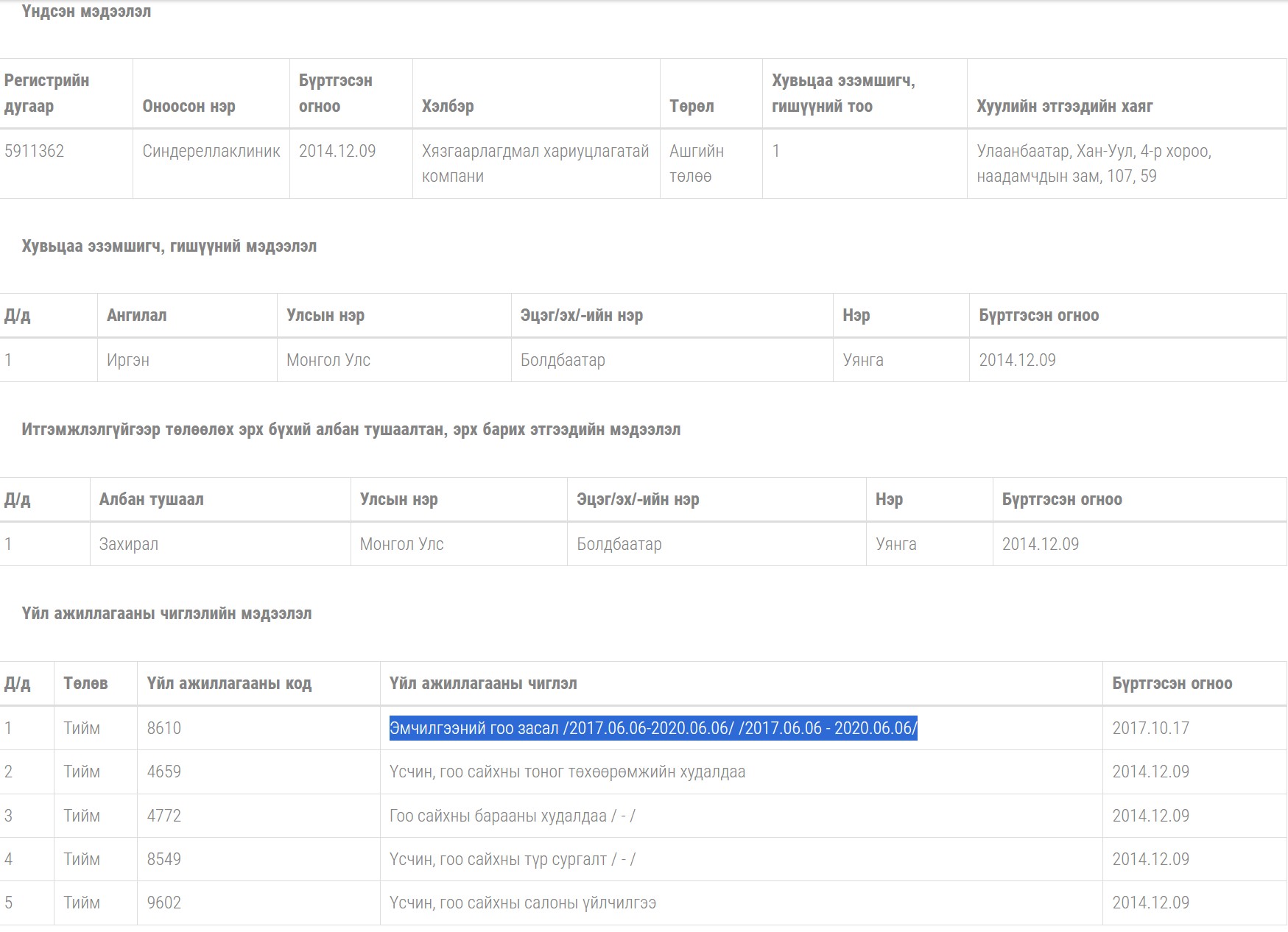Click Уянга in Захирал row

coord(896,544)
